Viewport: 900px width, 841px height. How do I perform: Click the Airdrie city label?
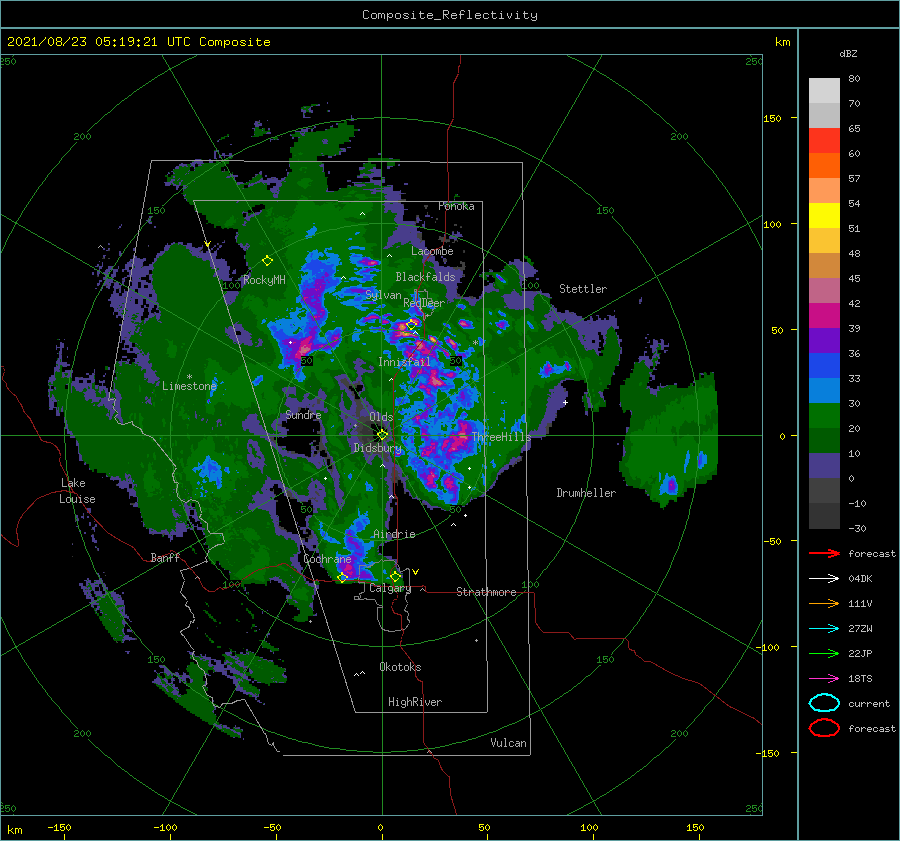pyautogui.click(x=394, y=534)
